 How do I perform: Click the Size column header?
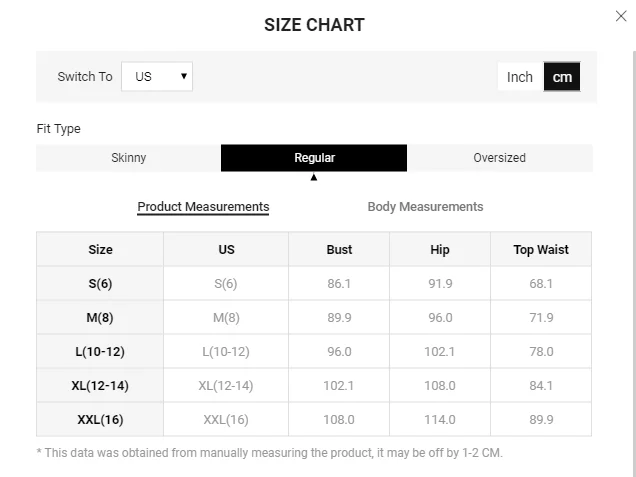[100, 250]
